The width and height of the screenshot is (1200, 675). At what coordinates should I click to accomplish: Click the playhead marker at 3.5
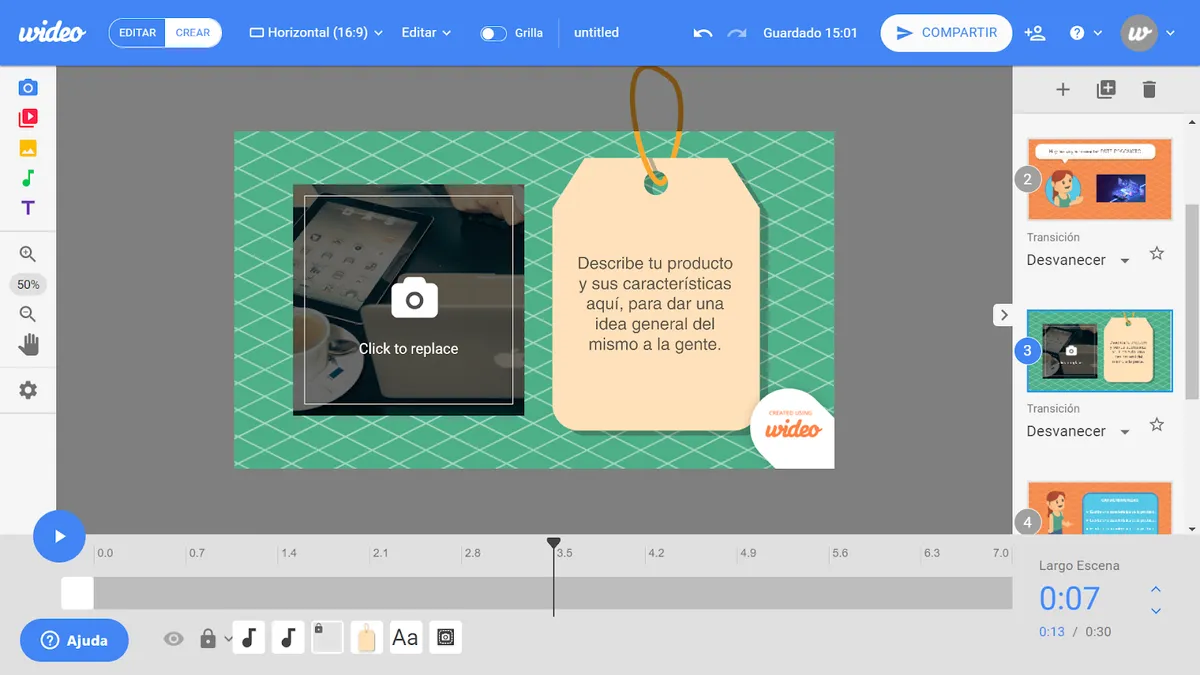(x=553, y=543)
